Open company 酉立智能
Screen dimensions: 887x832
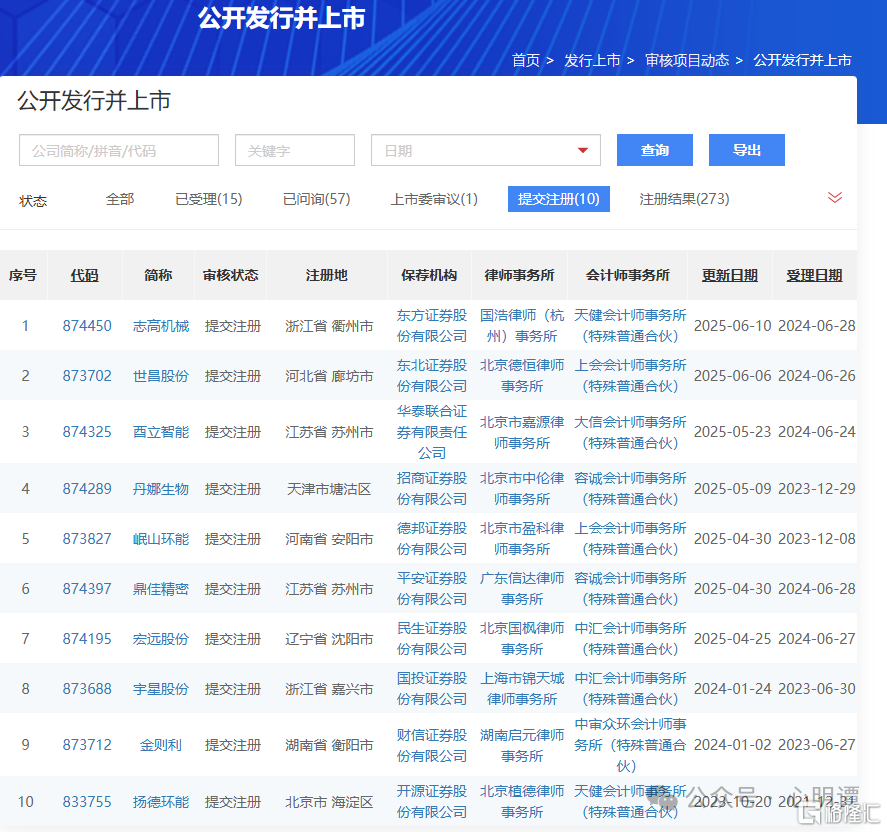tap(161, 432)
